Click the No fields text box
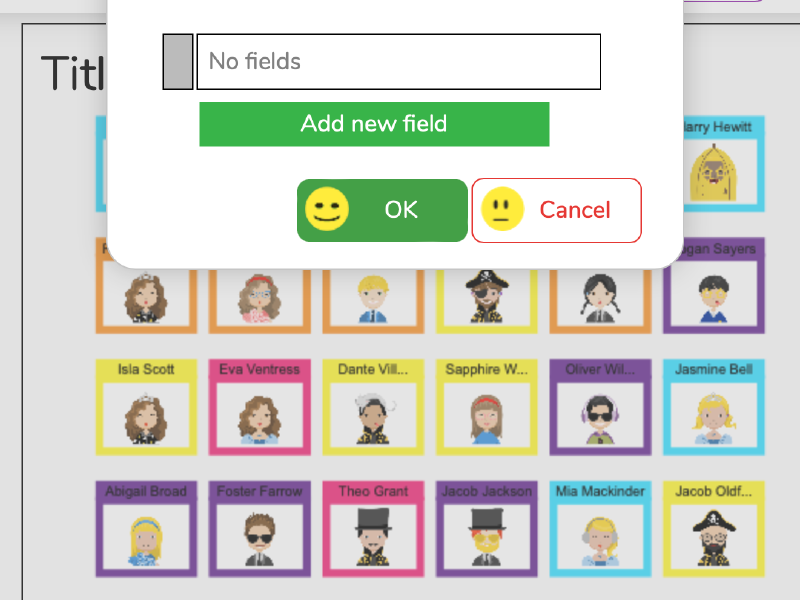The height and width of the screenshot is (600, 800). pos(398,61)
